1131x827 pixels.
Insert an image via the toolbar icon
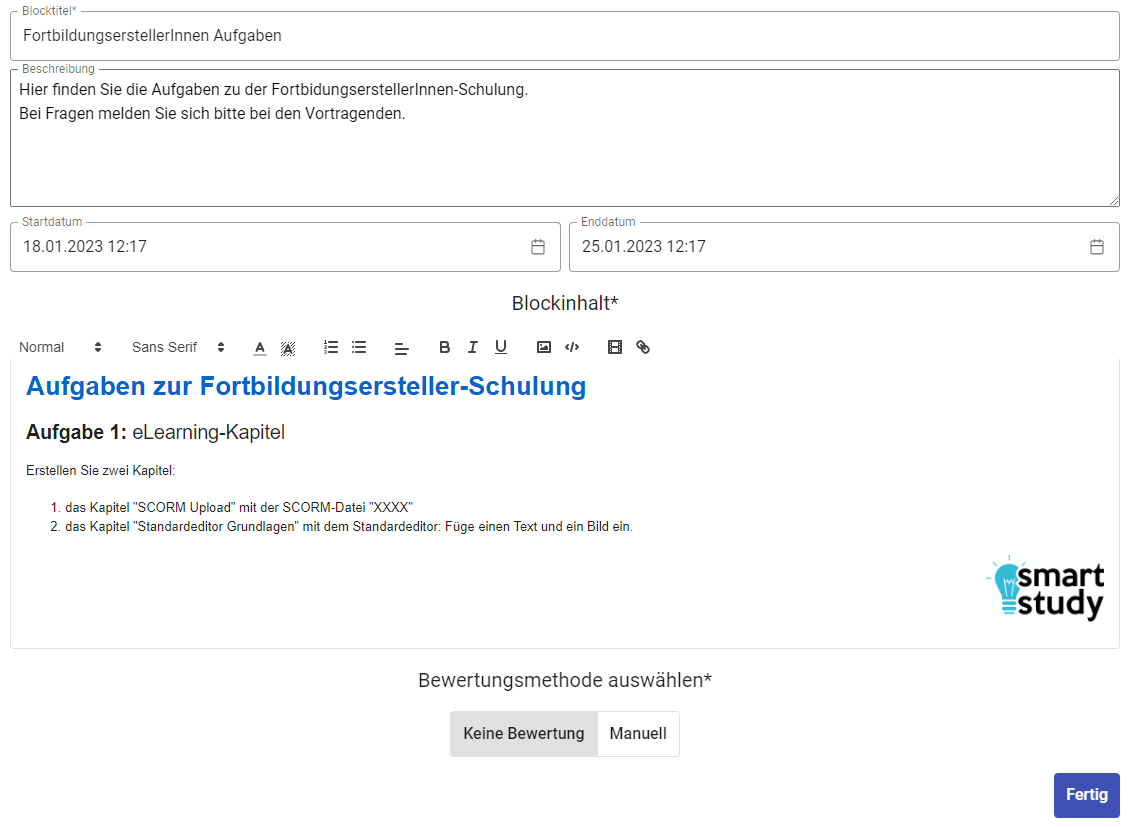544,347
